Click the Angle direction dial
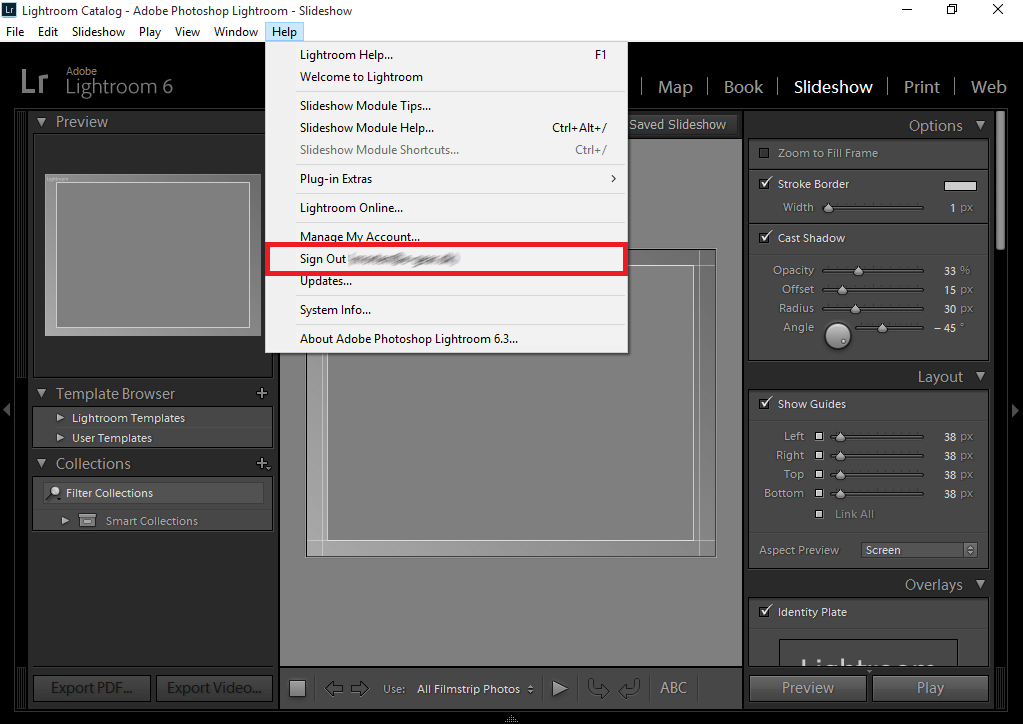The height and width of the screenshot is (724, 1023). click(838, 335)
